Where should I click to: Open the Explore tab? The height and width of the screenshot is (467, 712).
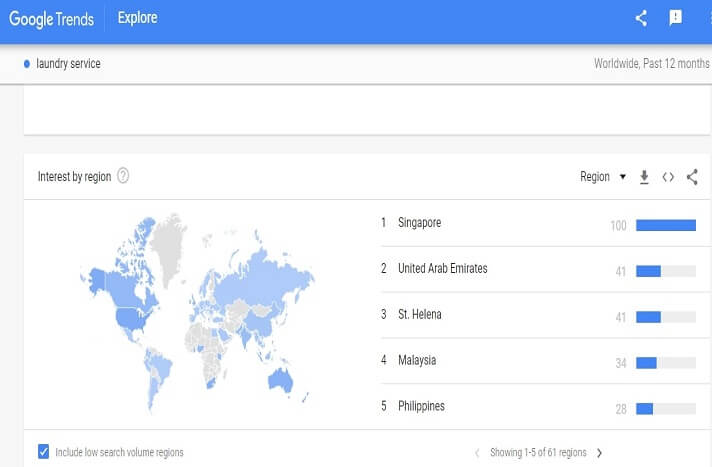(x=137, y=18)
